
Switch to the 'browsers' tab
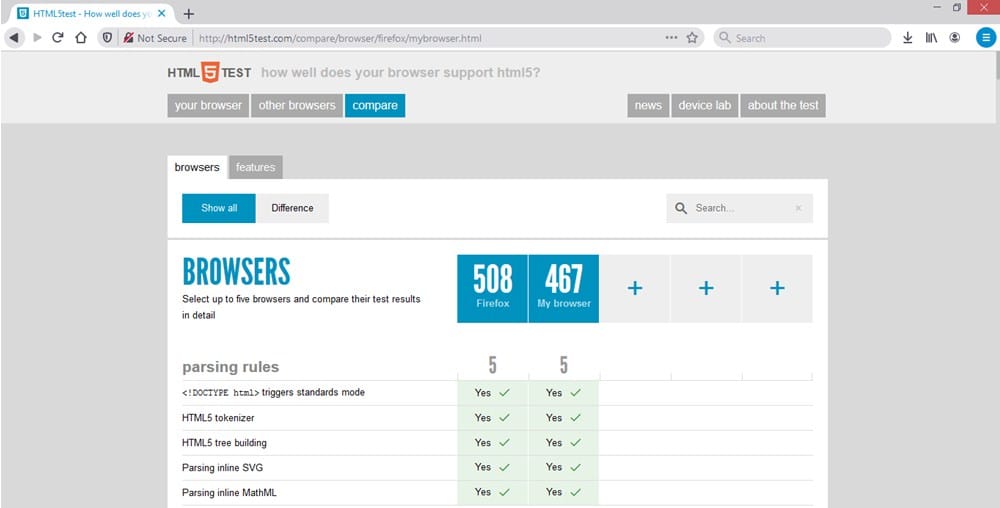click(197, 168)
